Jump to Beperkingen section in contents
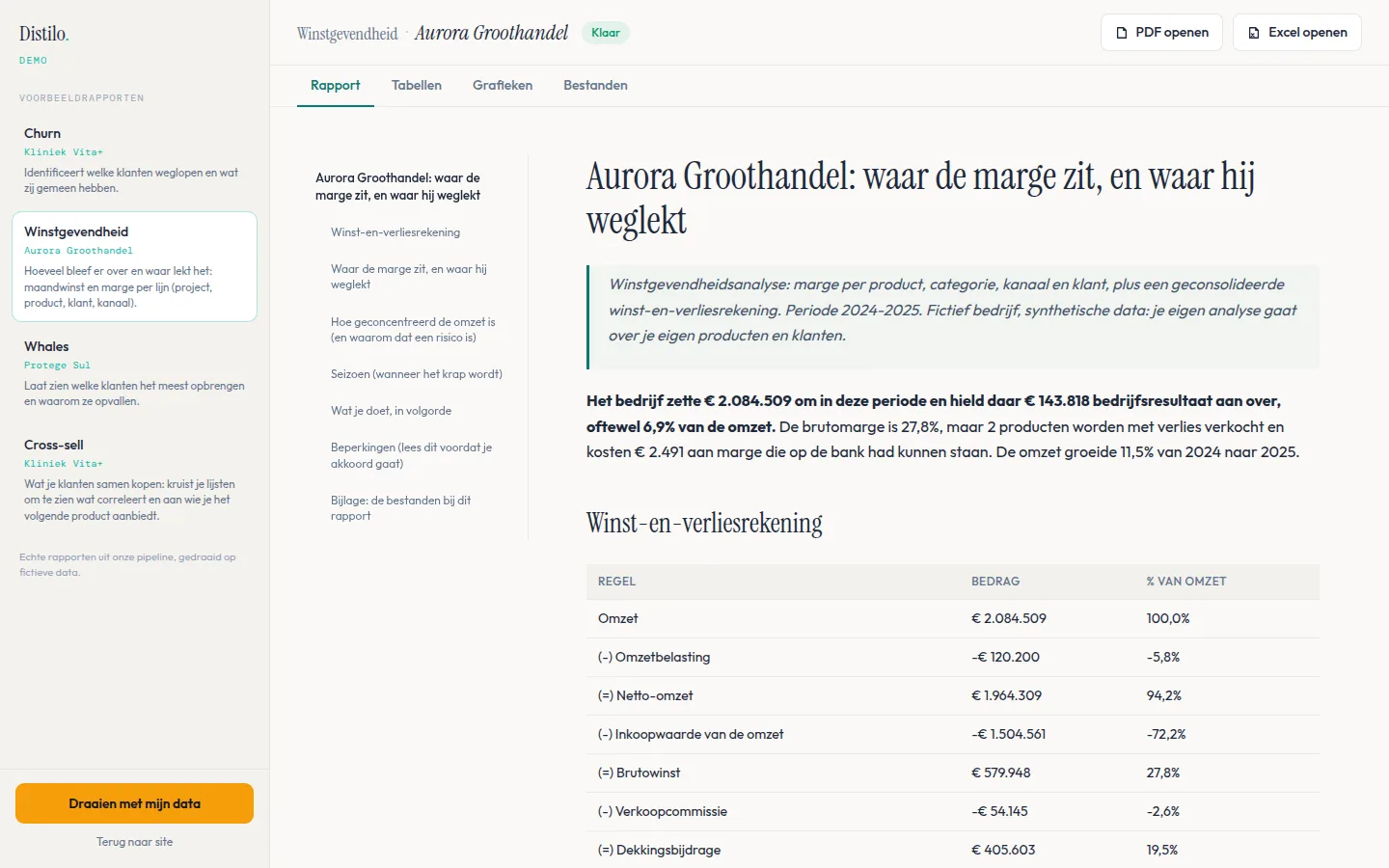Screen dimensions: 1389x868 tap(411, 455)
